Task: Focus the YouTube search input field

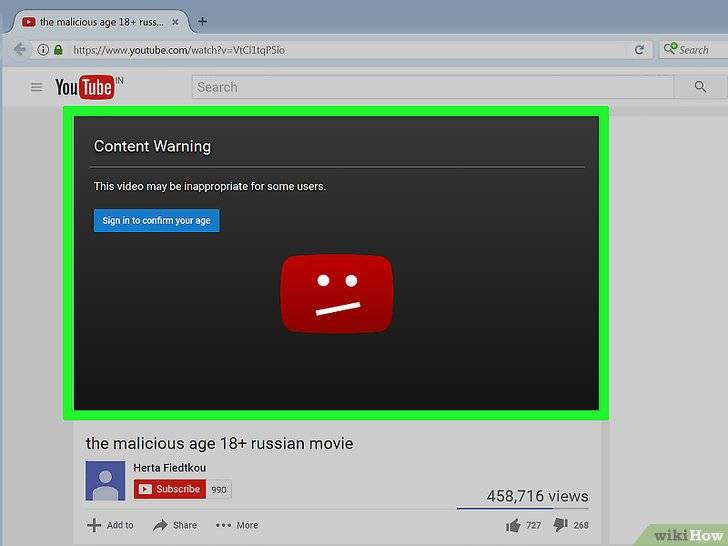Action: pyautogui.click(x=432, y=88)
